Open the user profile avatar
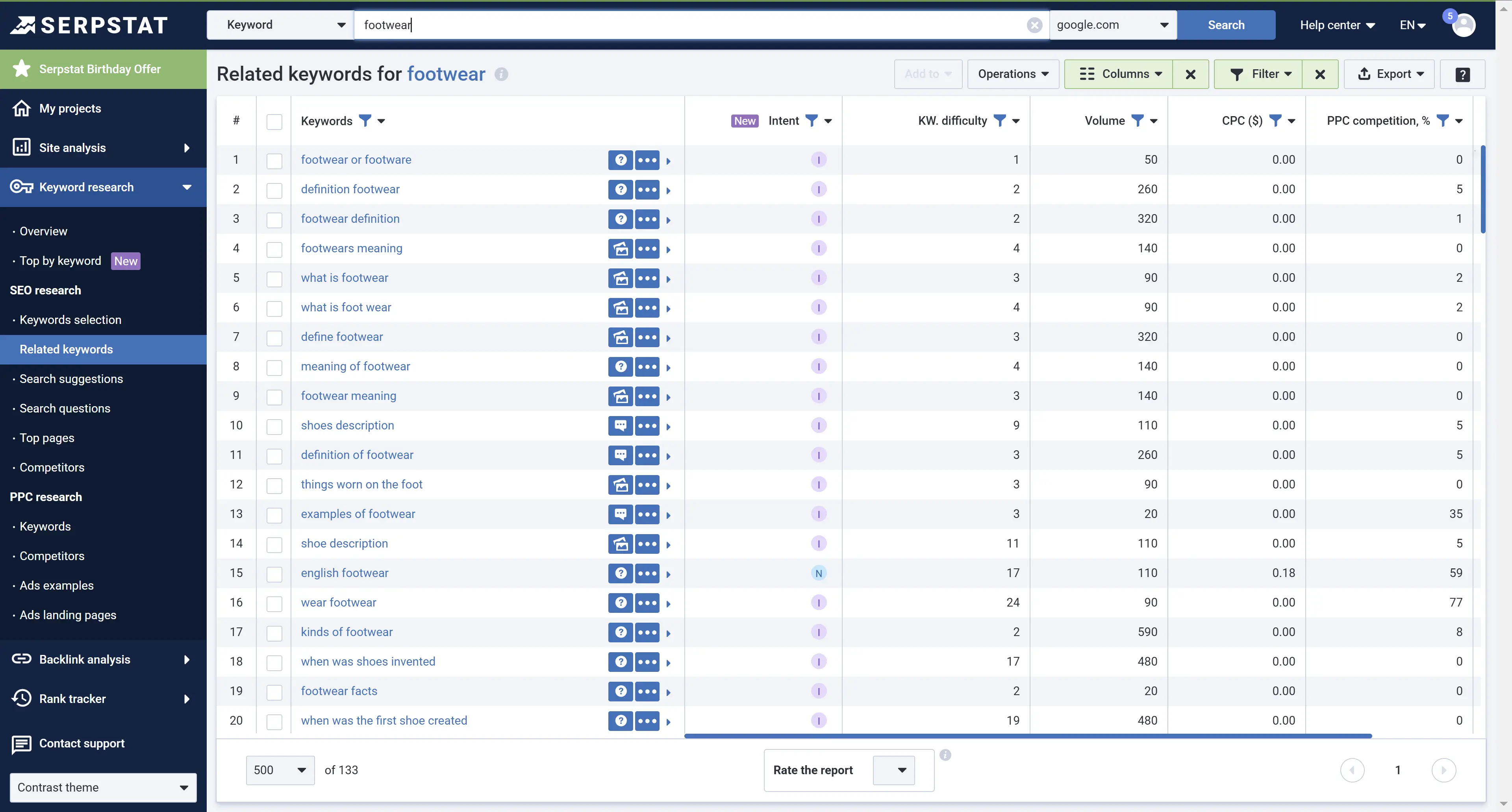The width and height of the screenshot is (1512, 812). [1463, 25]
